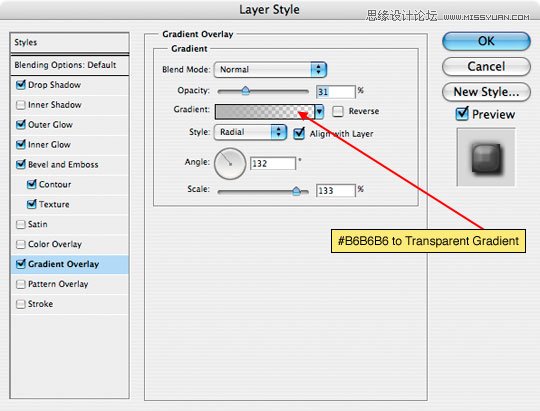Click the New Style button

pyautogui.click(x=486, y=92)
